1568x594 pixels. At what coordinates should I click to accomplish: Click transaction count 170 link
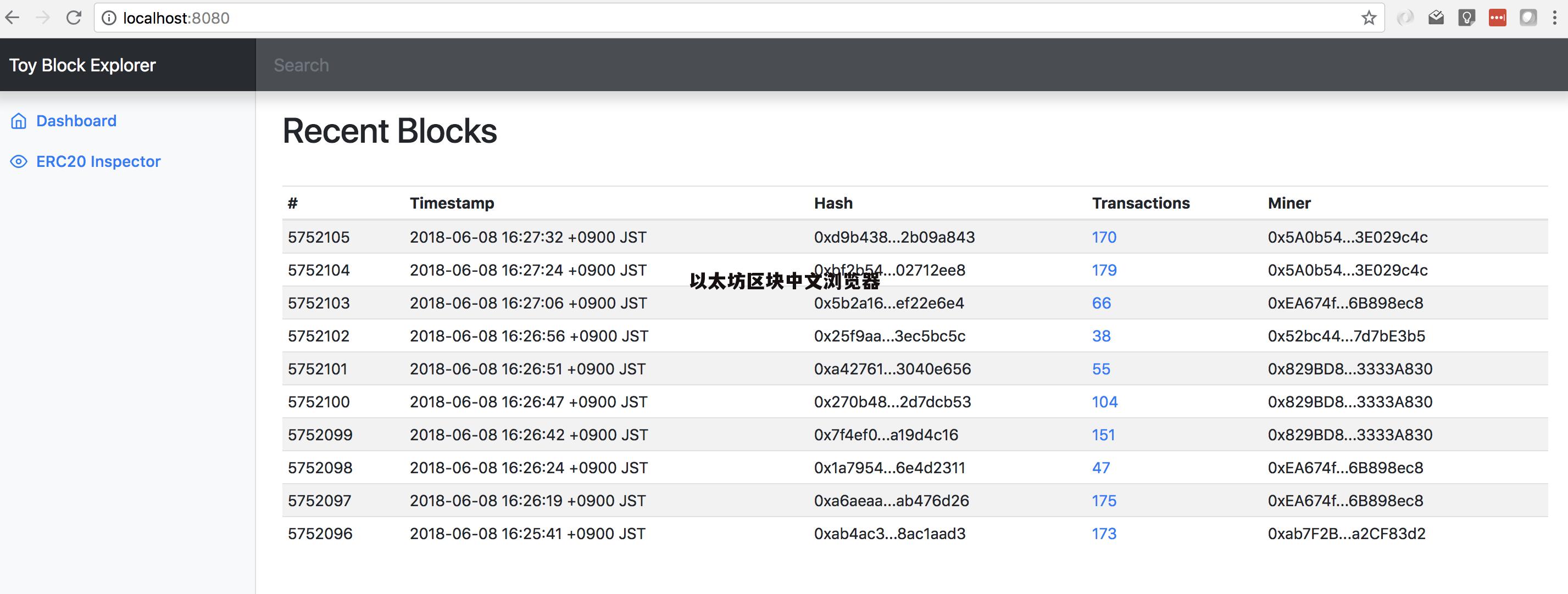(1104, 237)
